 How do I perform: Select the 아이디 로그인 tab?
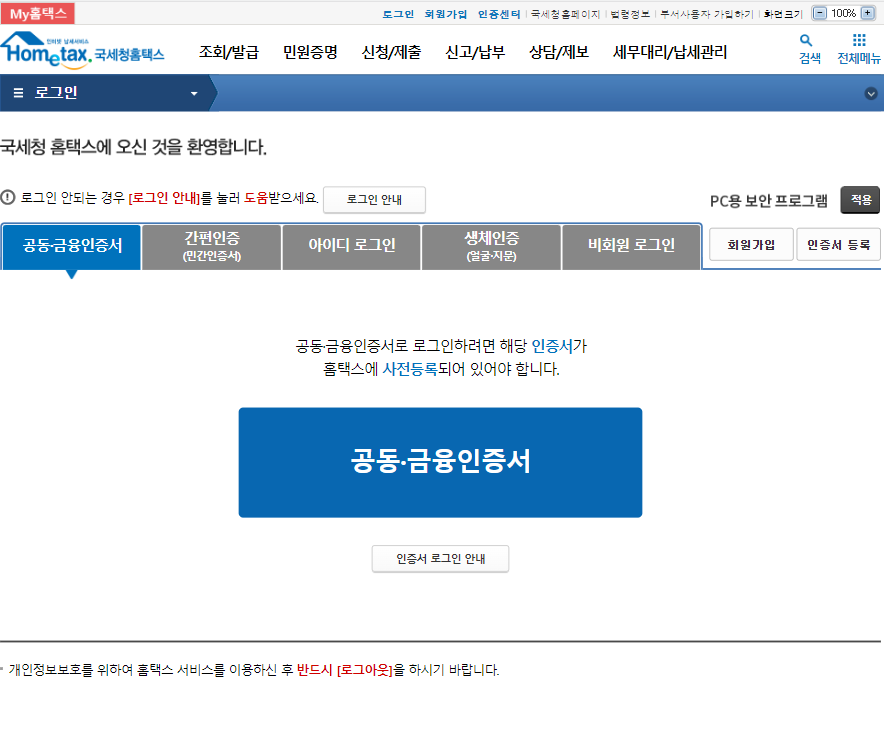(351, 247)
